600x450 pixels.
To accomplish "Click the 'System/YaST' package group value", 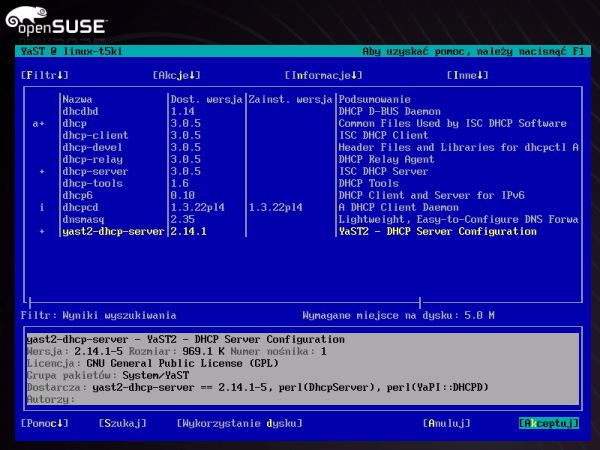I will coord(156,375).
